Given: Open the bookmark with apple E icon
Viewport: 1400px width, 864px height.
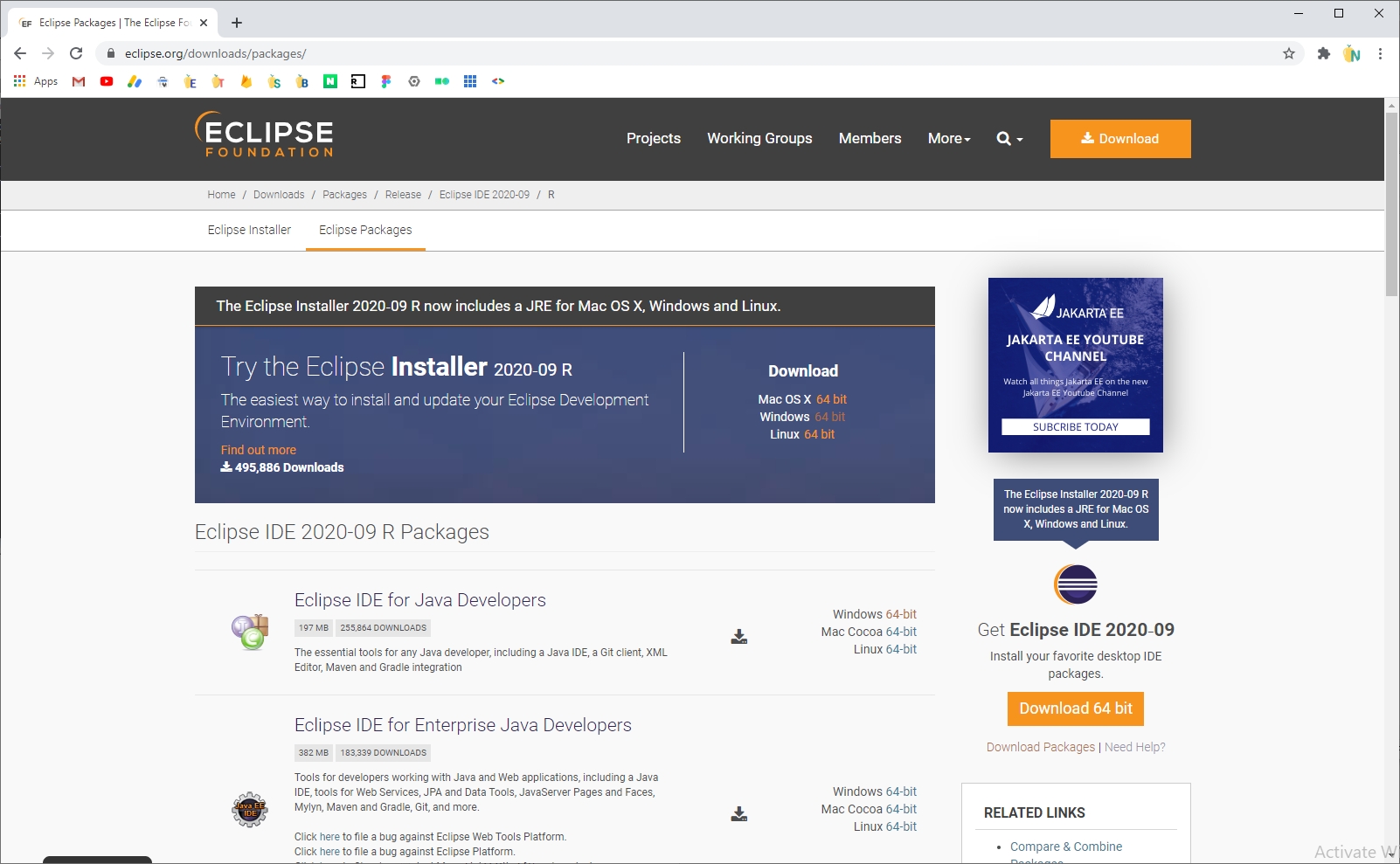Looking at the screenshot, I should [x=191, y=81].
